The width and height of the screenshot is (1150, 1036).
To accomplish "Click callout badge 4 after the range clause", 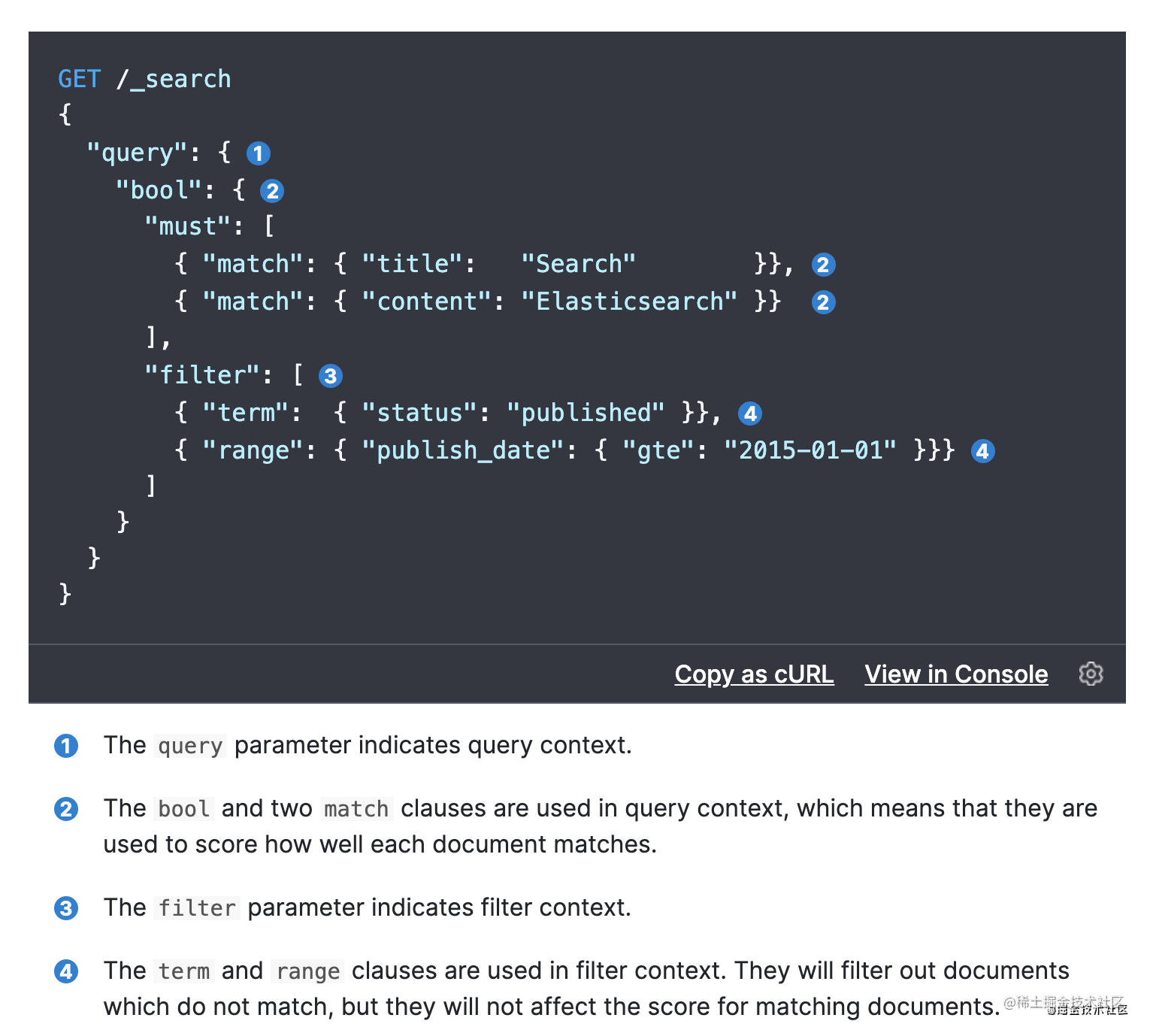I will 983,451.
